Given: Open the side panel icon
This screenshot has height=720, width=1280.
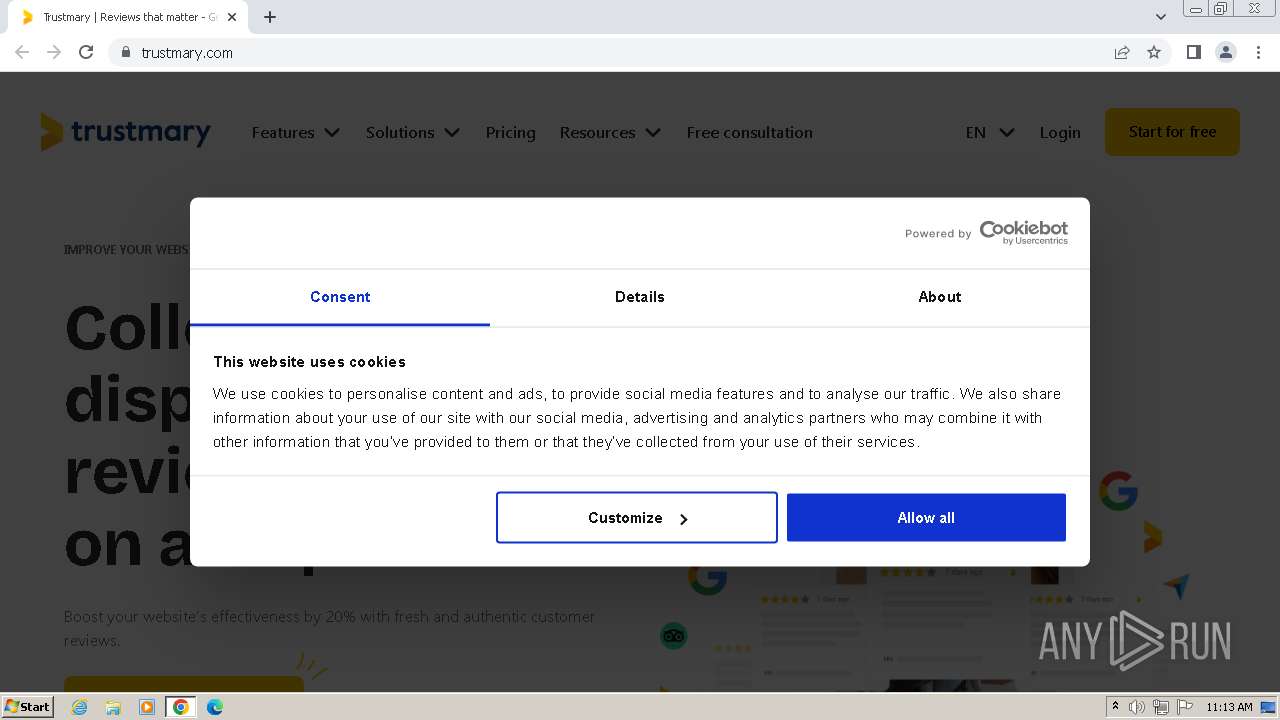Looking at the screenshot, I should tap(1193, 52).
